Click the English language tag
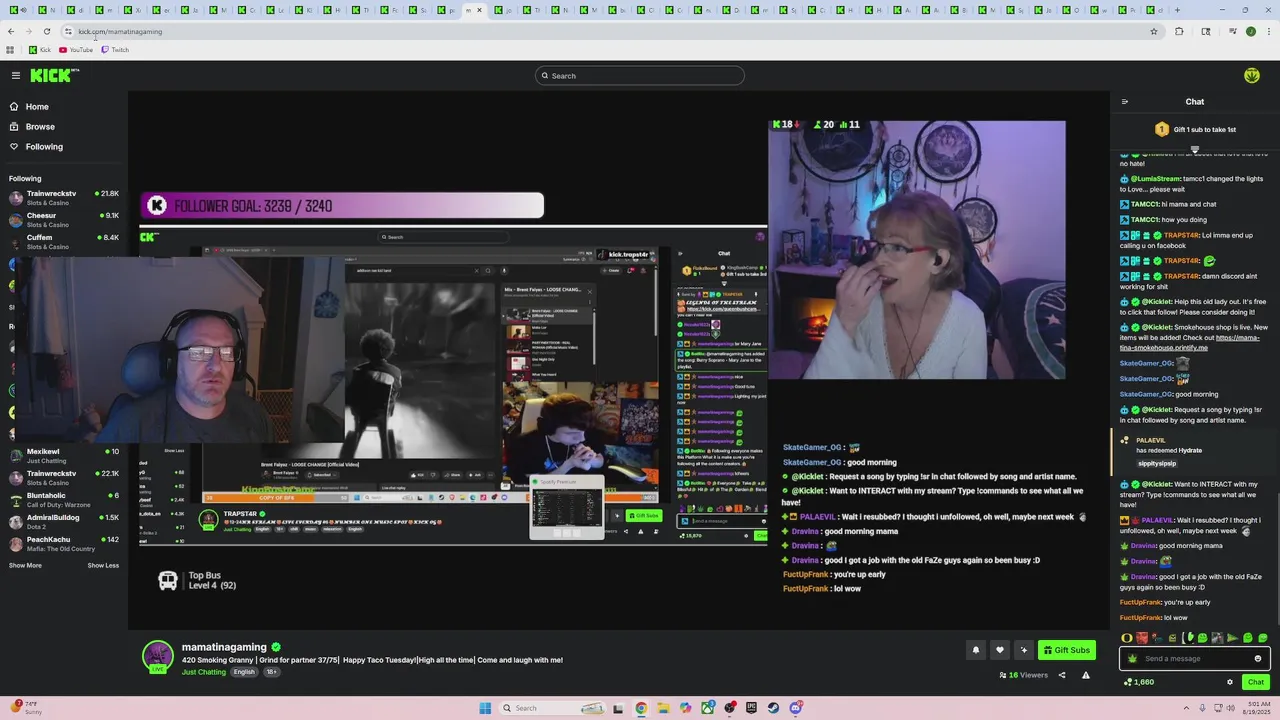 click(x=244, y=672)
